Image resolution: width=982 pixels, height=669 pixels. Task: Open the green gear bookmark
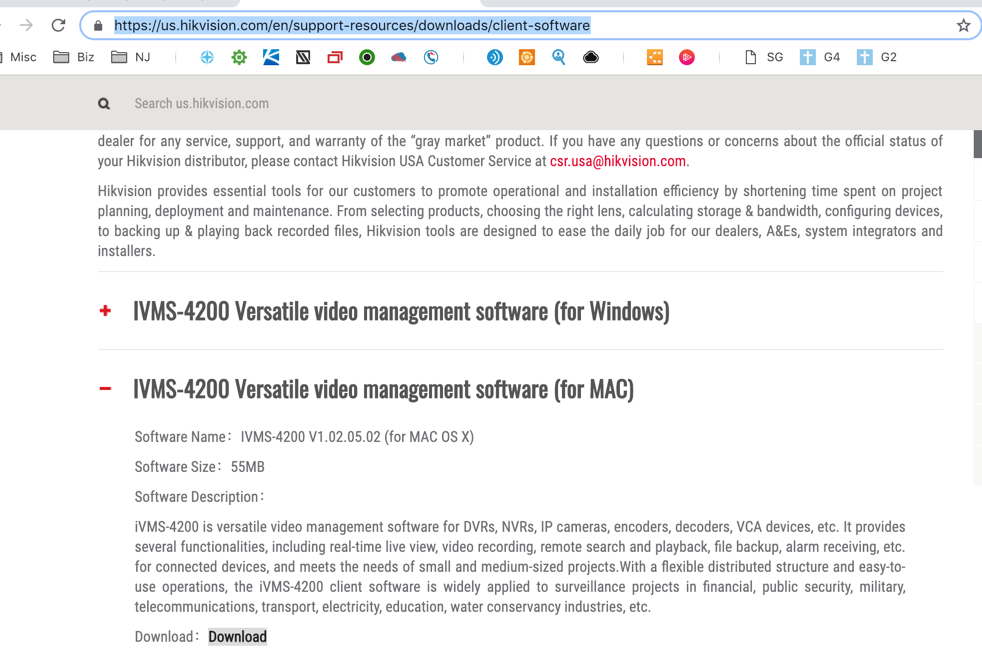239,58
